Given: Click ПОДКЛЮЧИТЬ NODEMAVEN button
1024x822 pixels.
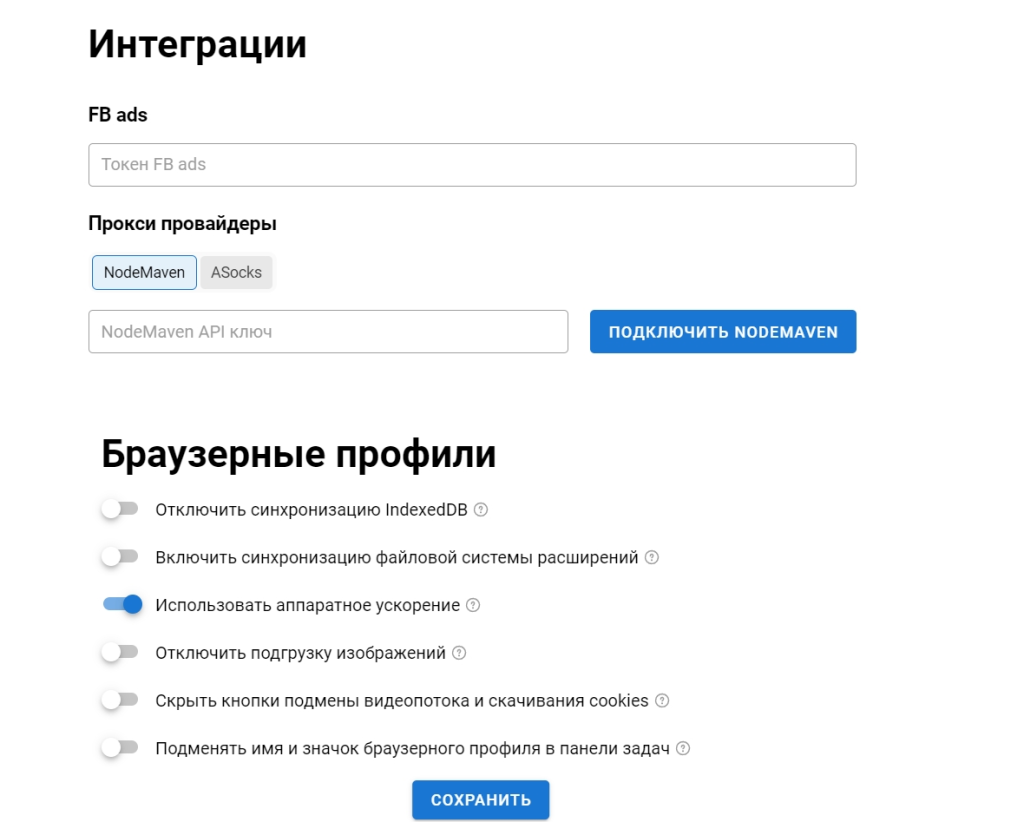Looking at the screenshot, I should point(723,332).
